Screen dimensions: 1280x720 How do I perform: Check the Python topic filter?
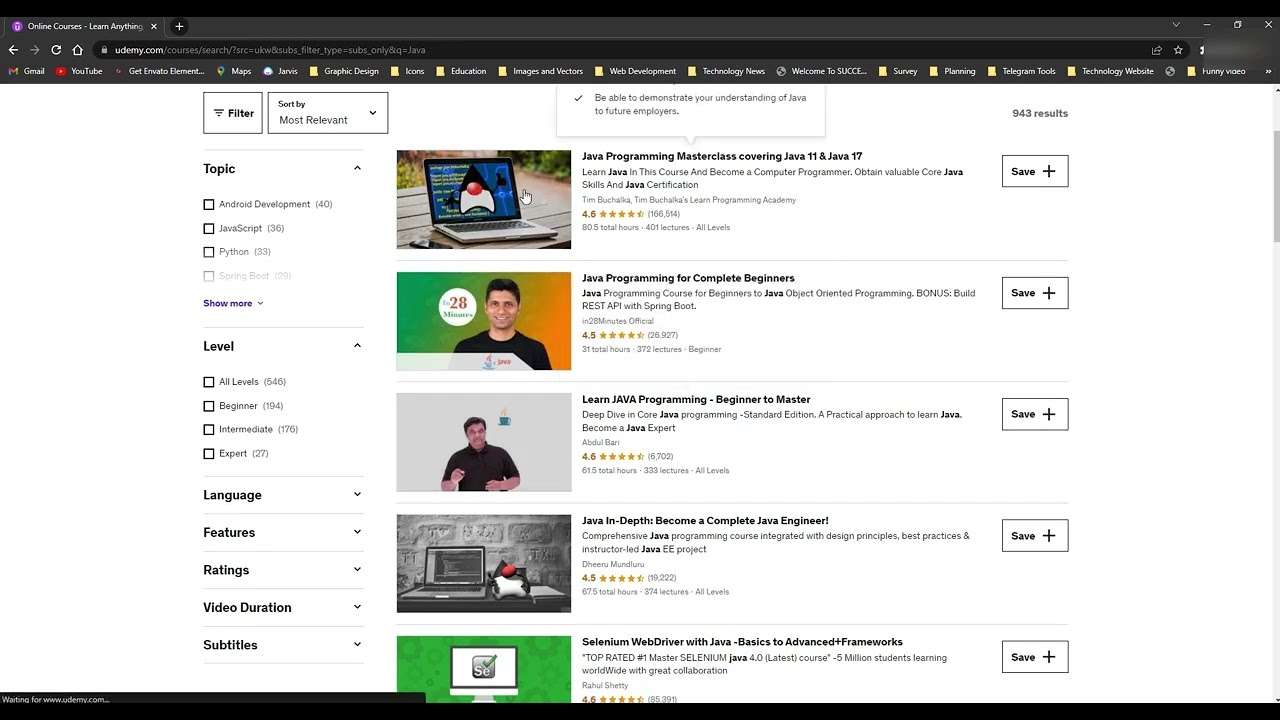coord(209,252)
